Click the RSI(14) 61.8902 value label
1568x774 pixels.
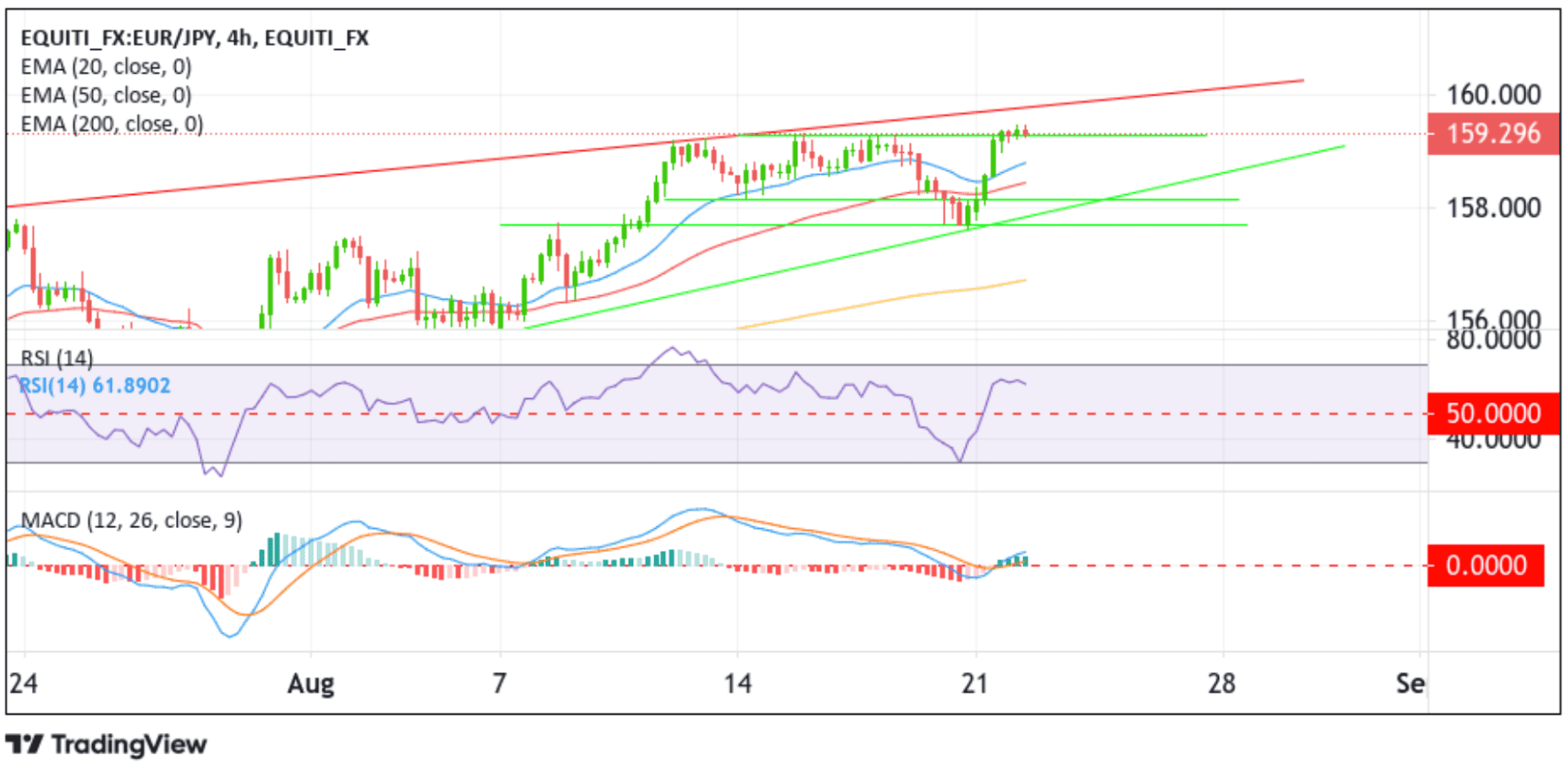pos(95,385)
